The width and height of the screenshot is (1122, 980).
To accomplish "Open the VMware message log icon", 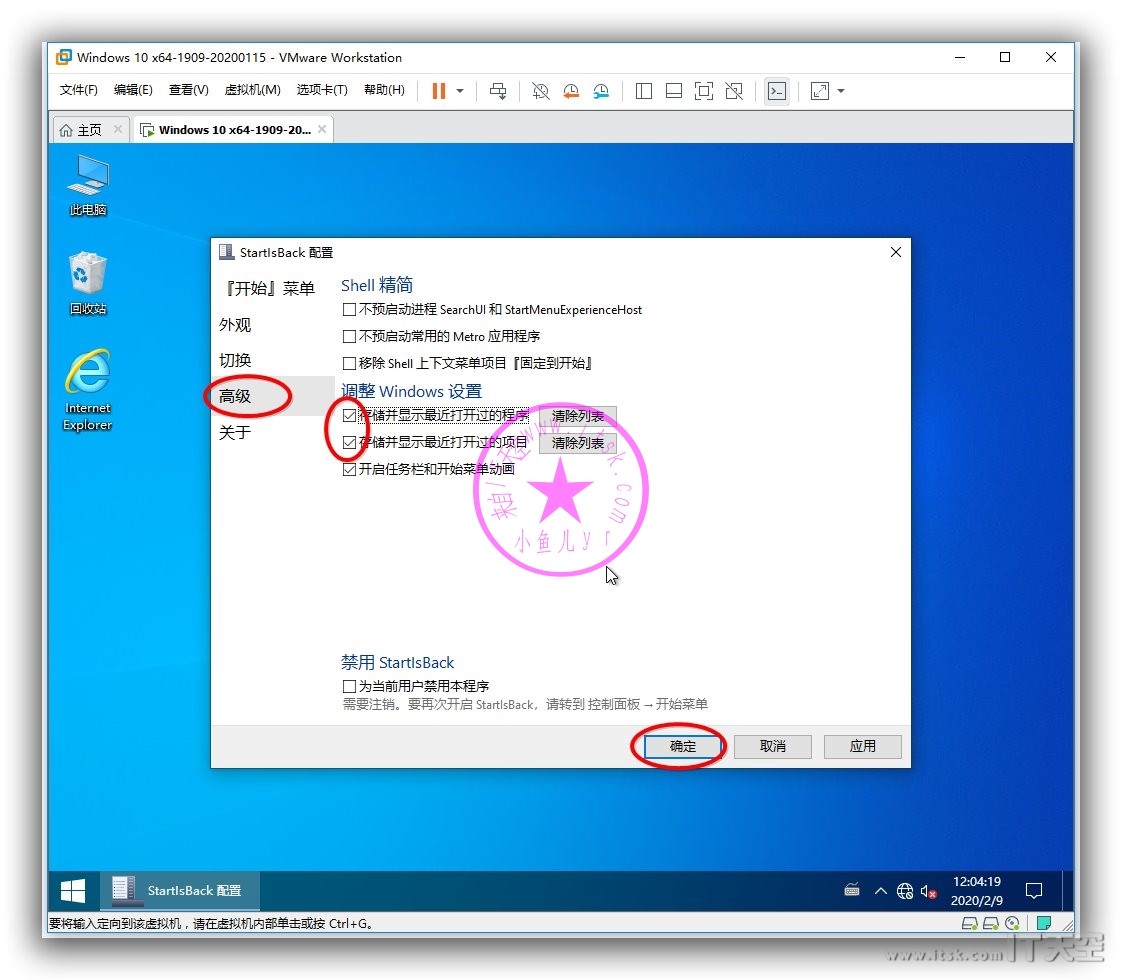I will pyautogui.click(x=1044, y=923).
